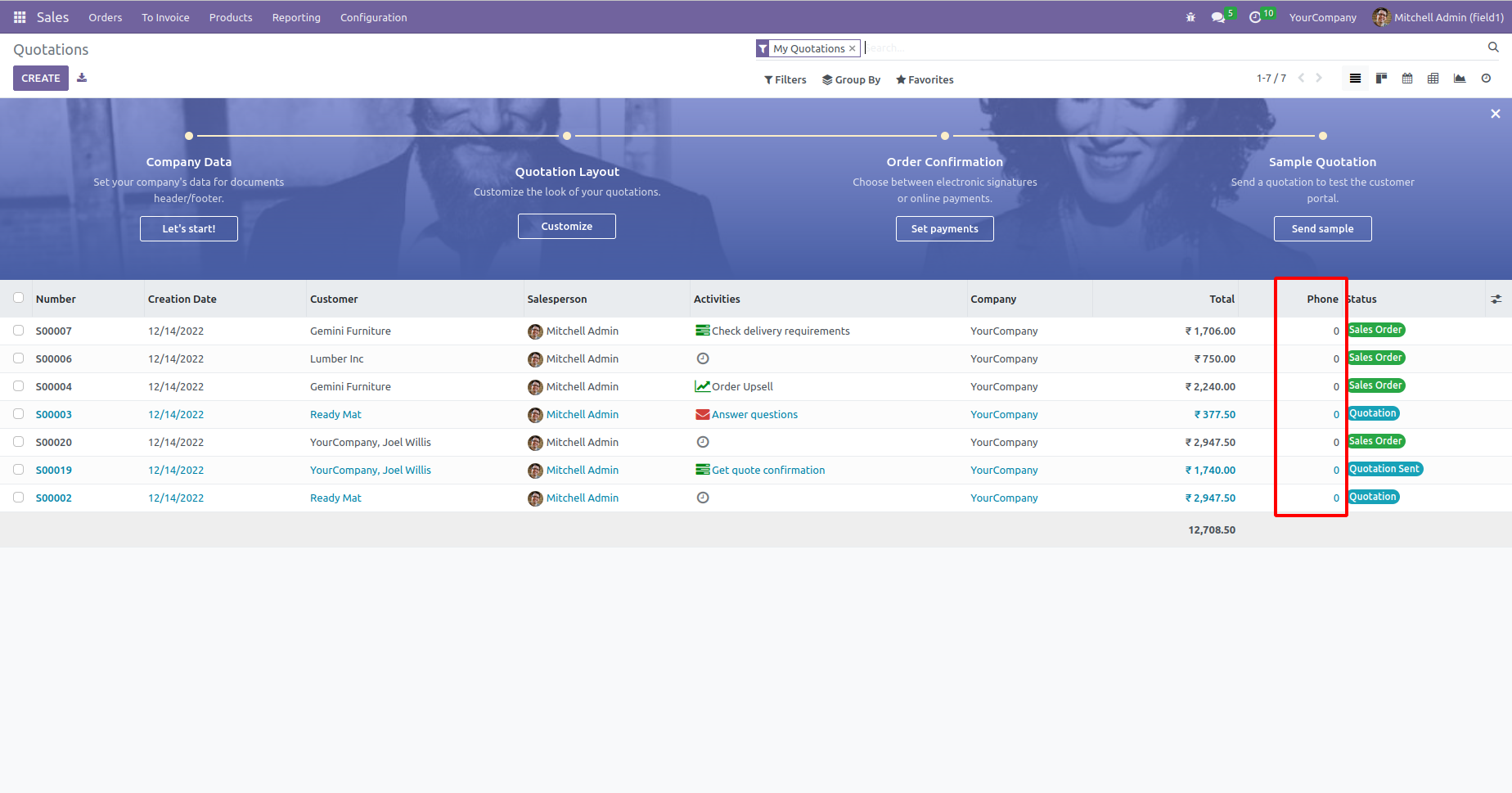This screenshot has width=1512, height=793.
Task: Select checkbox for order S00006
Action: coord(19,358)
